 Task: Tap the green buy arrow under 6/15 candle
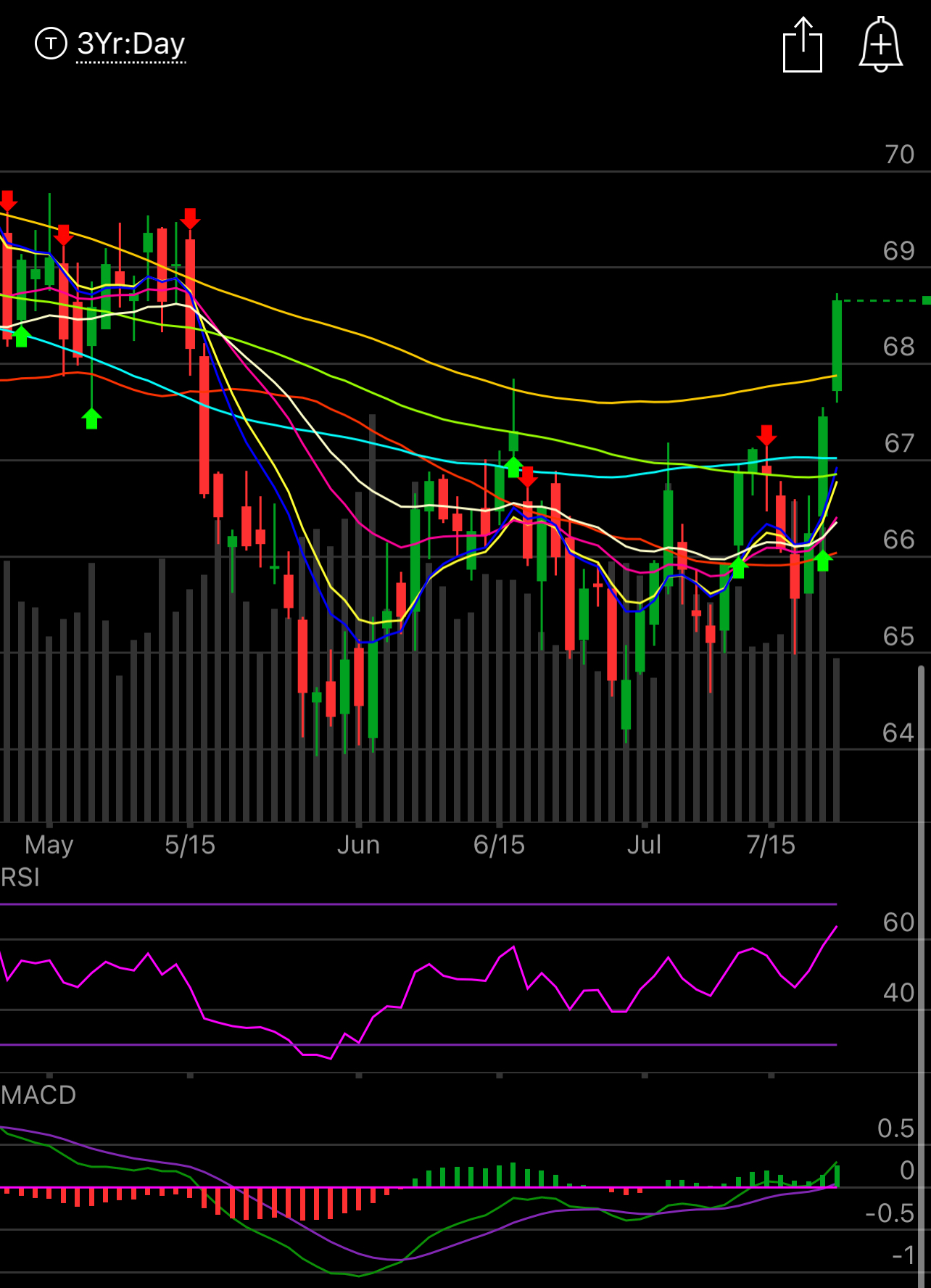[x=513, y=466]
